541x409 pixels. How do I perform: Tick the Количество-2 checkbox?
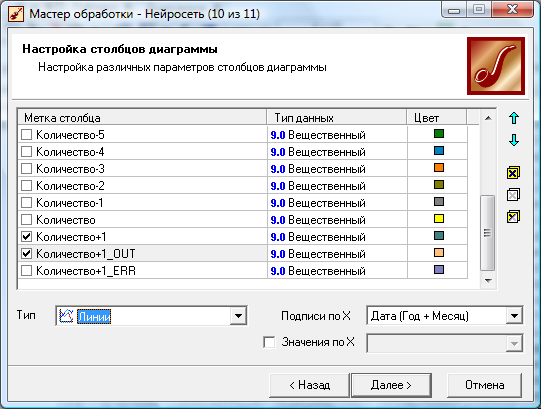[27, 186]
